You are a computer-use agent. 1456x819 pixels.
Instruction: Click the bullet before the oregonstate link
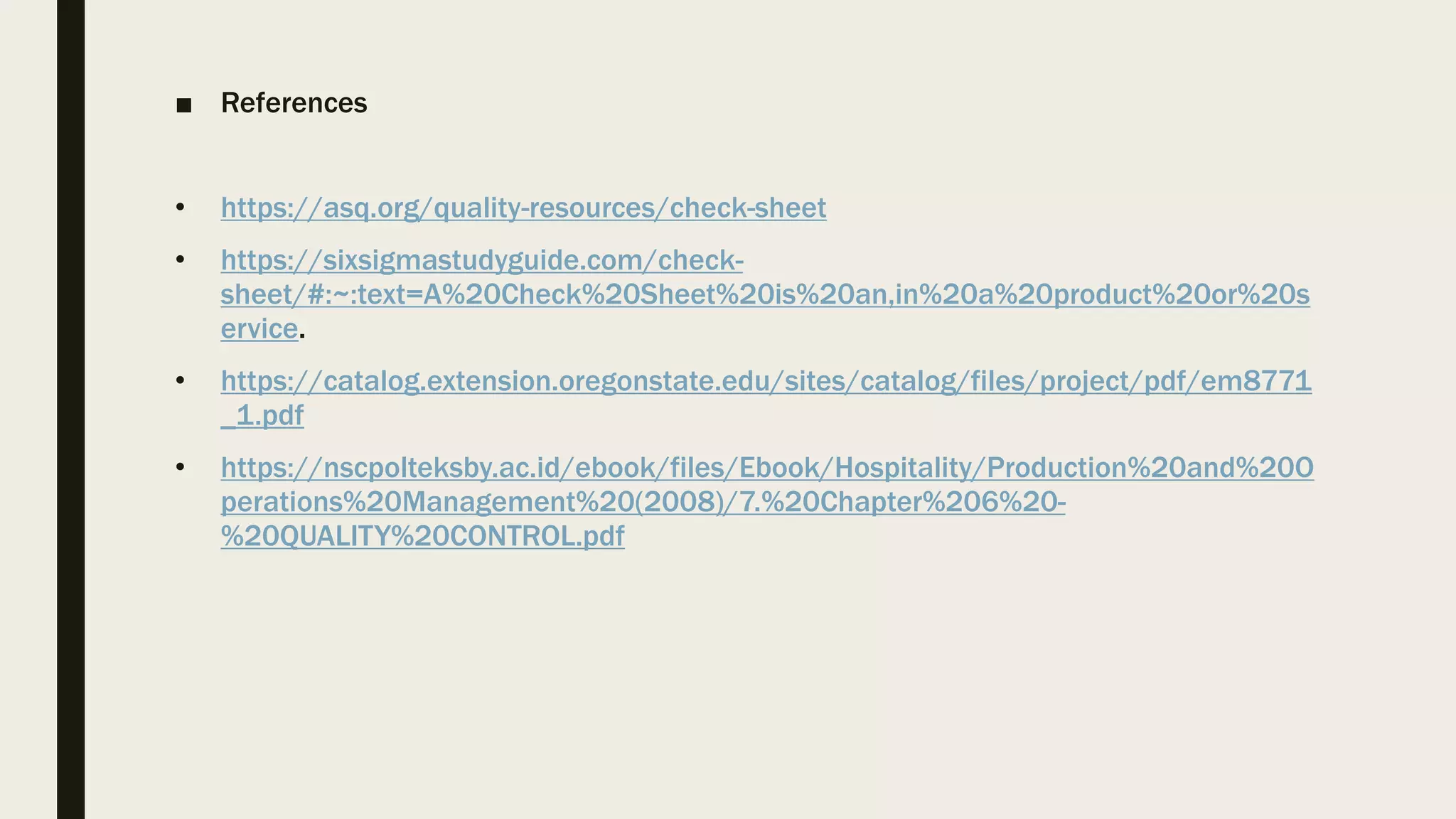181,381
